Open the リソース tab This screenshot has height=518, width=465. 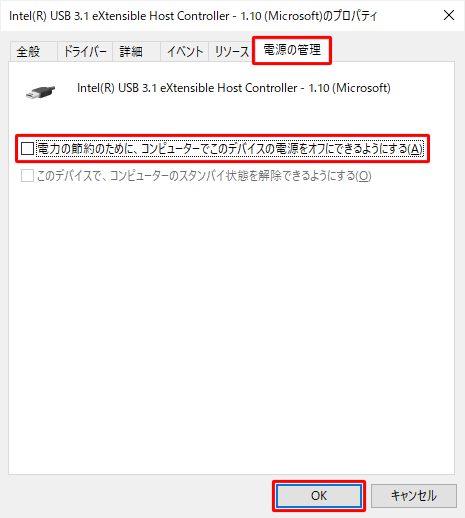pos(231,52)
